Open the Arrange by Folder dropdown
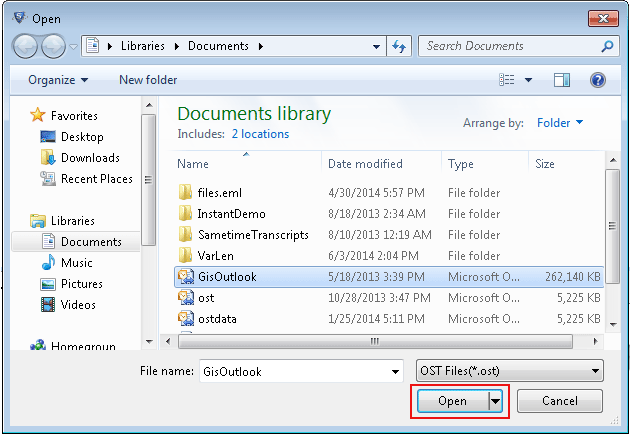The width and height of the screenshot is (630, 434). pos(560,123)
